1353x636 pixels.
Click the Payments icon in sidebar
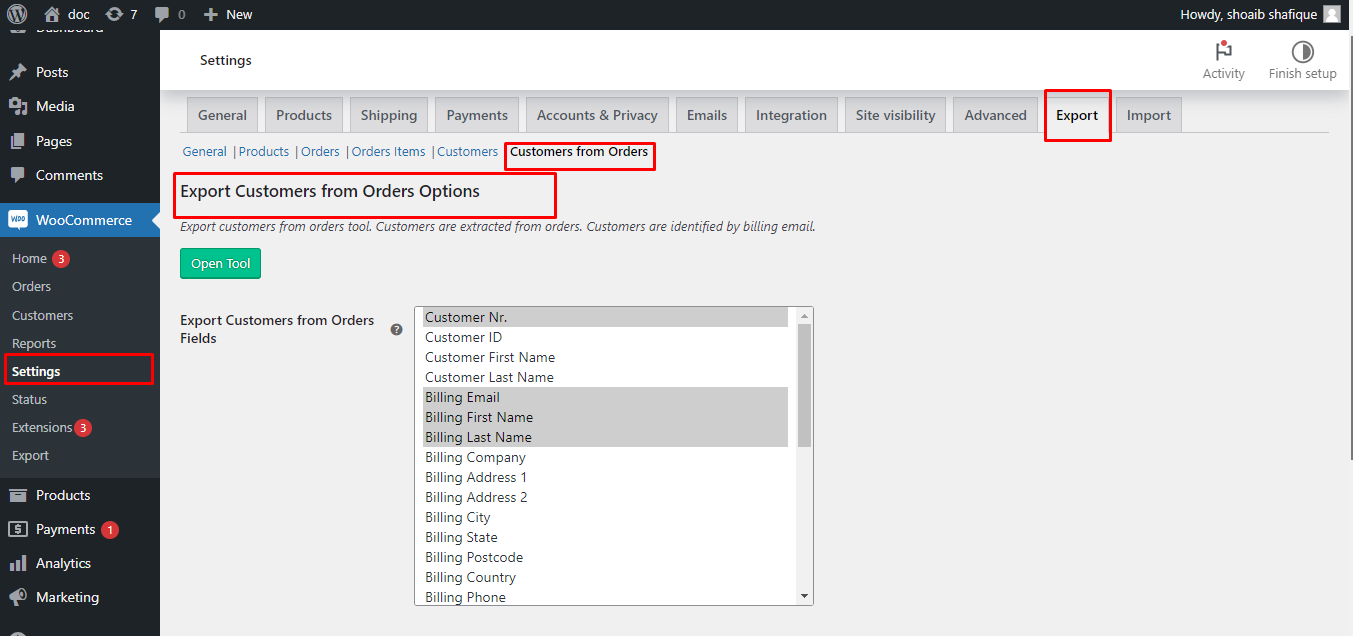[x=18, y=529]
